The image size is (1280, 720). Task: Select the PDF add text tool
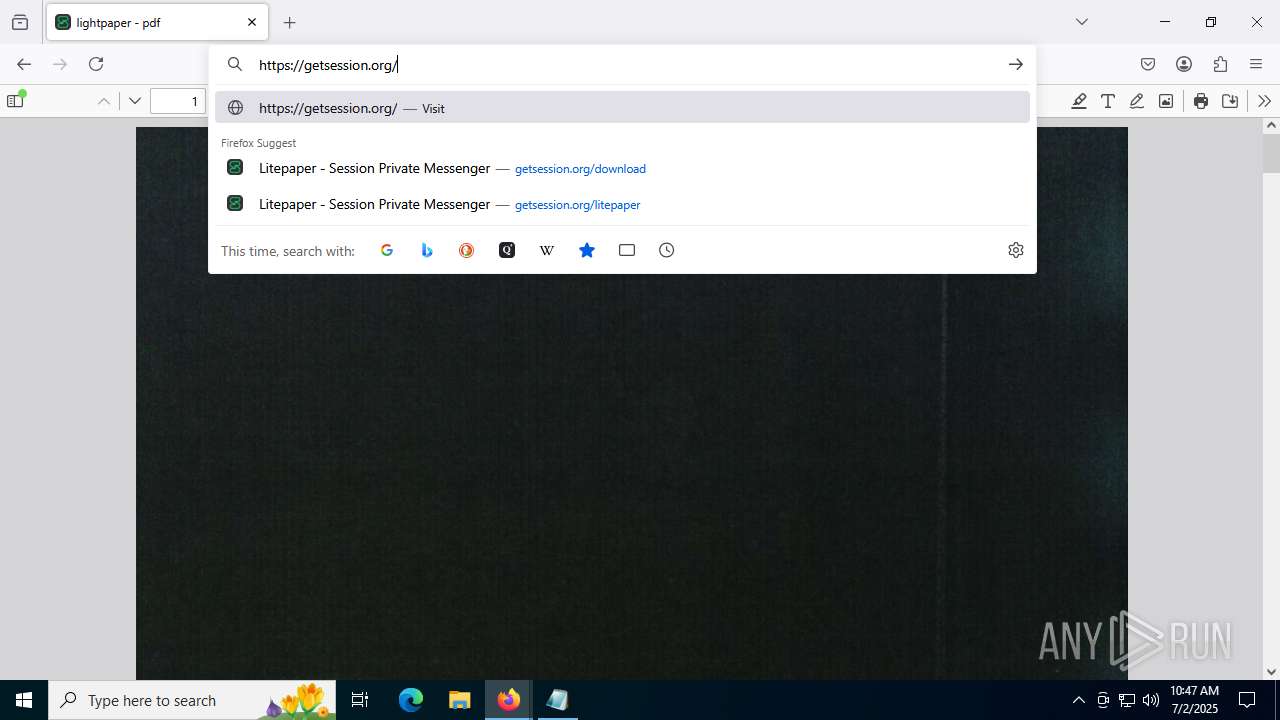(1108, 101)
